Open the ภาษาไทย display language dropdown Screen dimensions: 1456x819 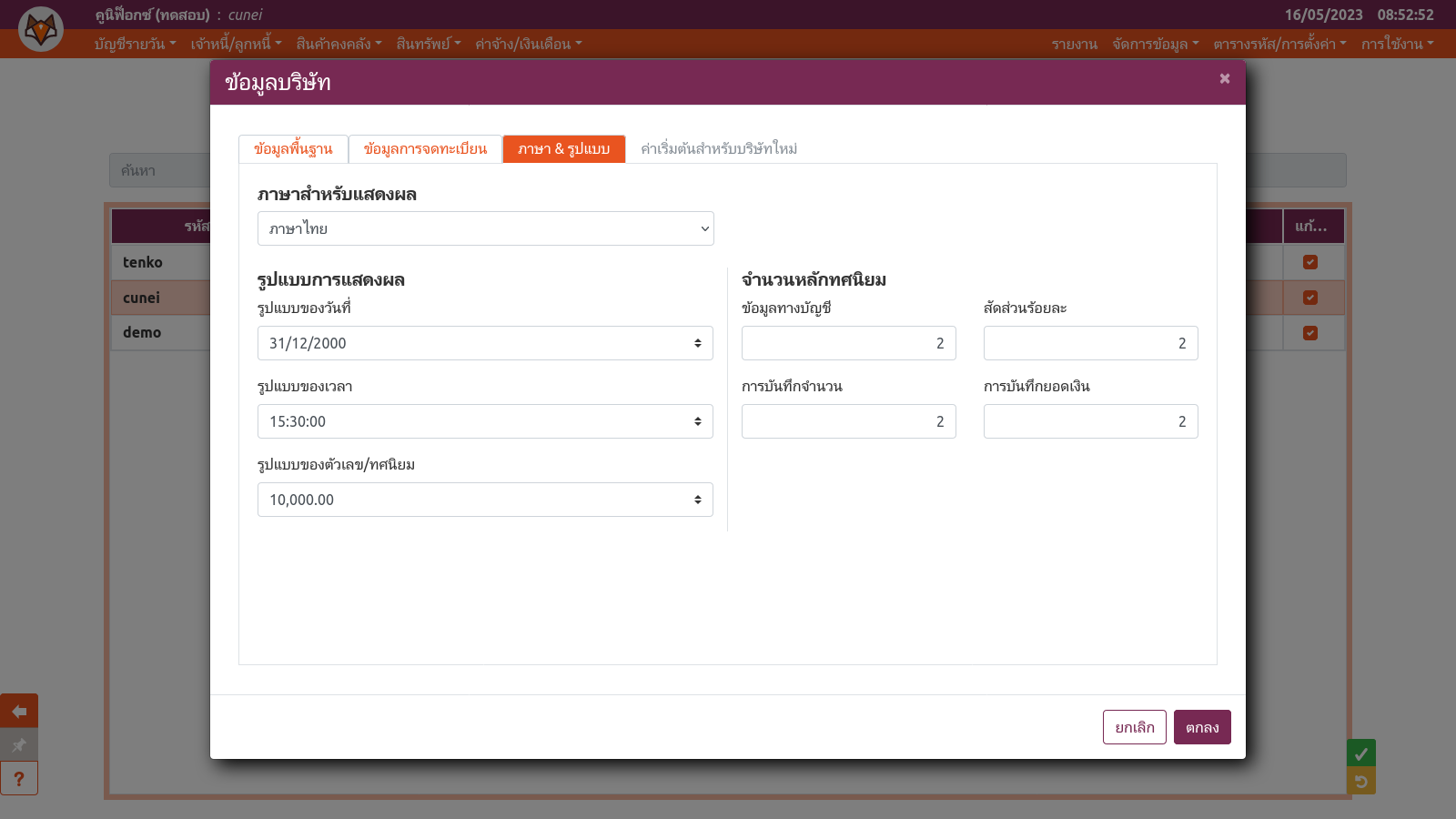(485, 228)
